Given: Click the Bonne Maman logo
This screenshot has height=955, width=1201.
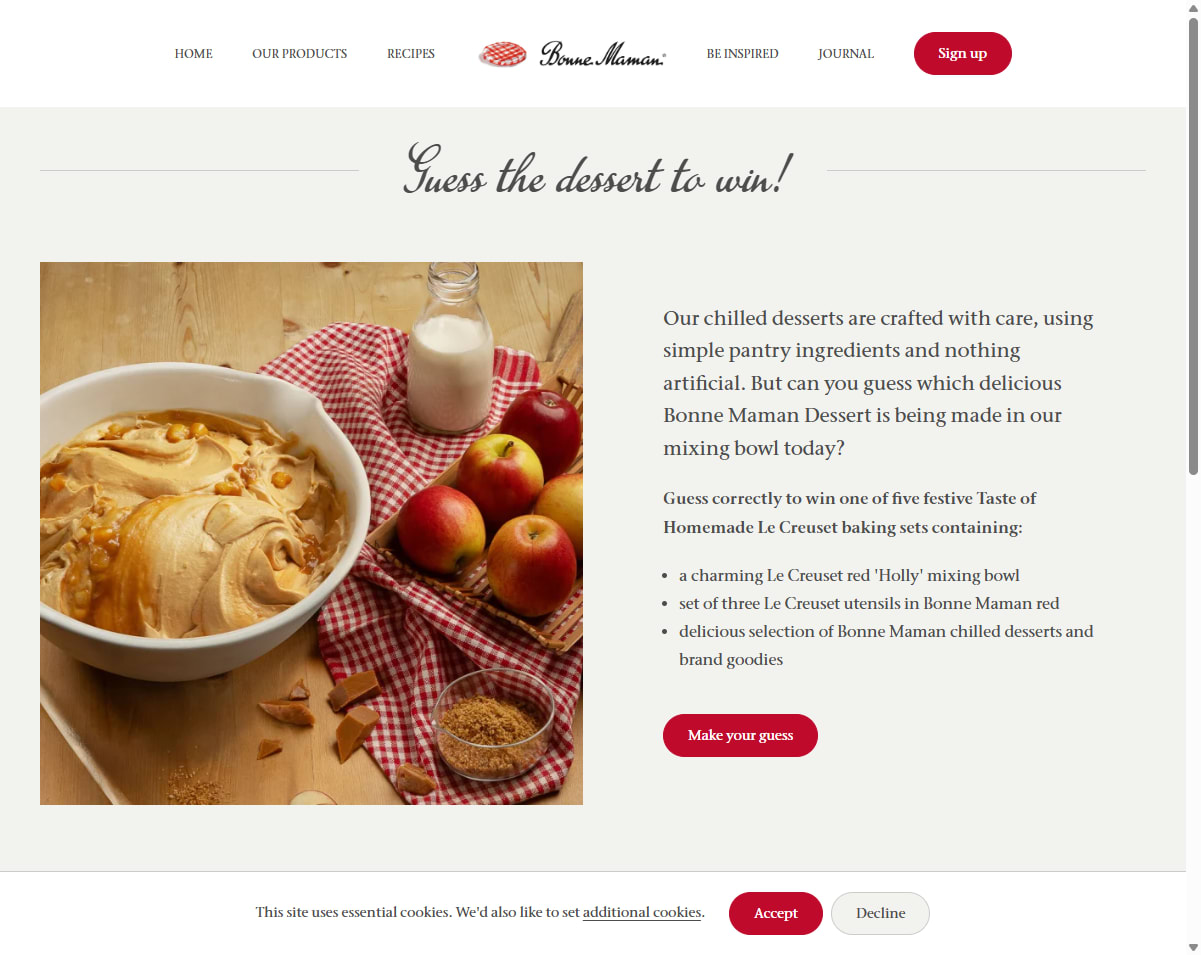Looking at the screenshot, I should (572, 54).
